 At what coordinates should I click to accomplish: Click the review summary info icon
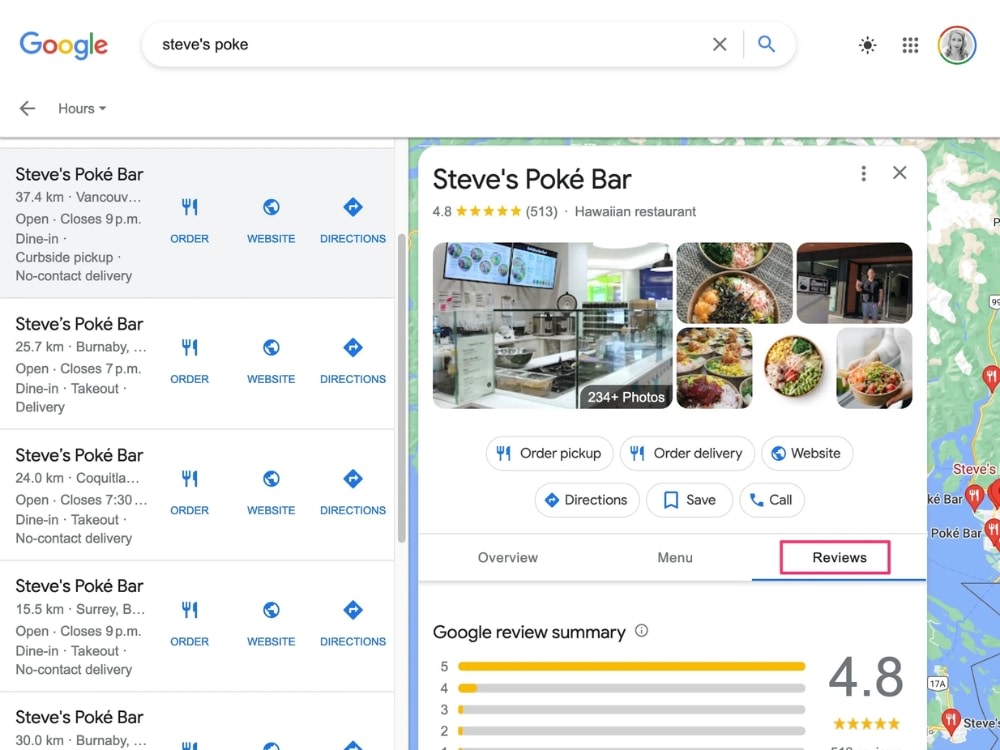click(x=642, y=631)
